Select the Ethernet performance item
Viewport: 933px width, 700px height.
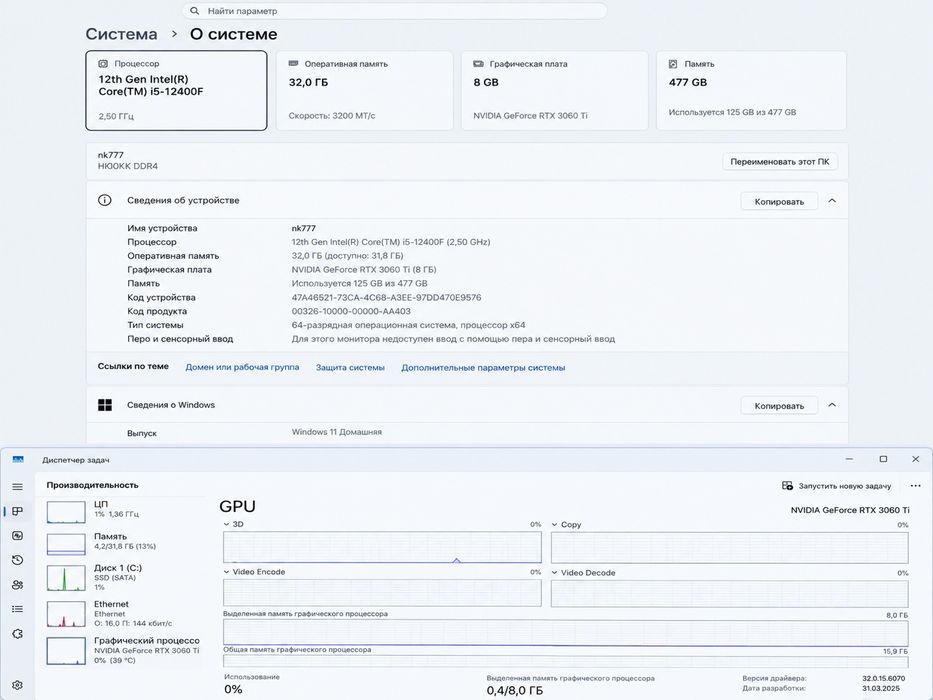click(124, 614)
